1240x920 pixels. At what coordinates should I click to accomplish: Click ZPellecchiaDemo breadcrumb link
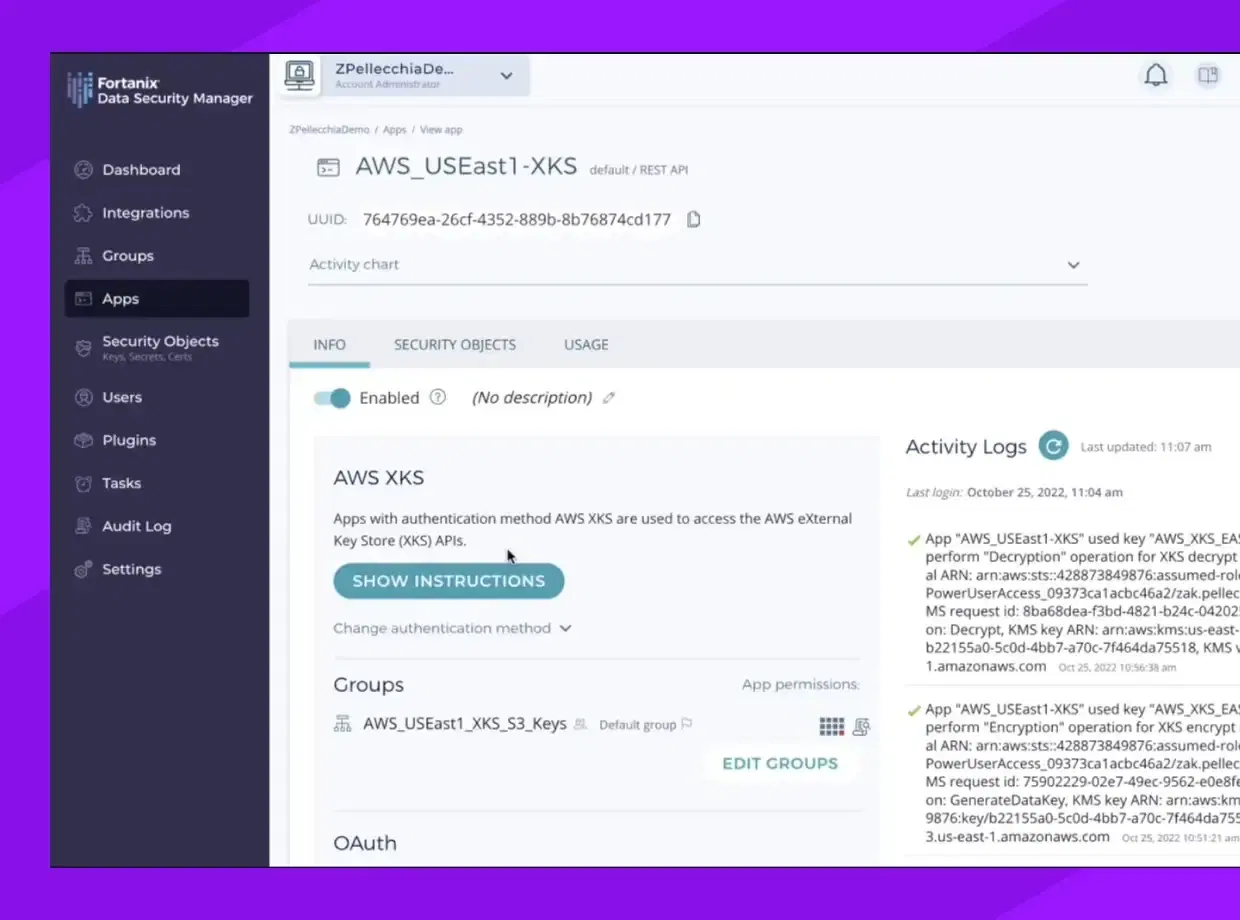point(329,130)
